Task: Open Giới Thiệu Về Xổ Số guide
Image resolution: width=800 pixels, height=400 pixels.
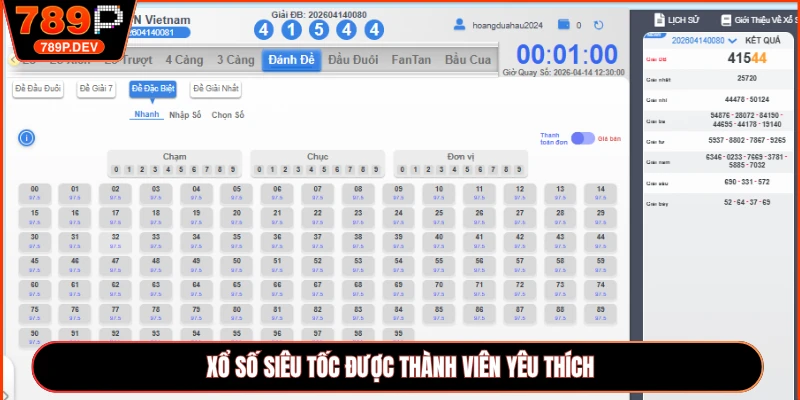Action: [759, 20]
